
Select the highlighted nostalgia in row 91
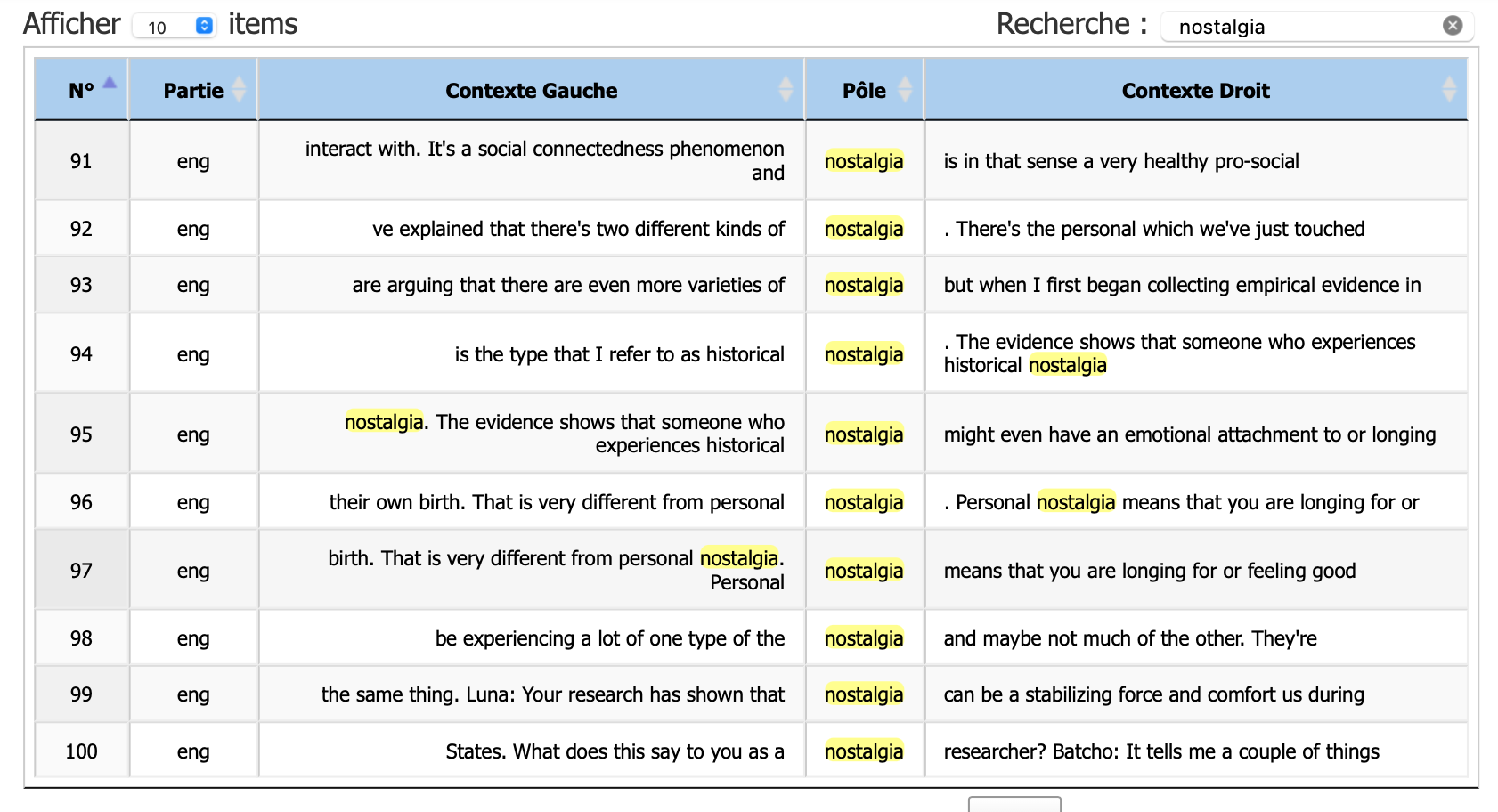[x=863, y=161]
